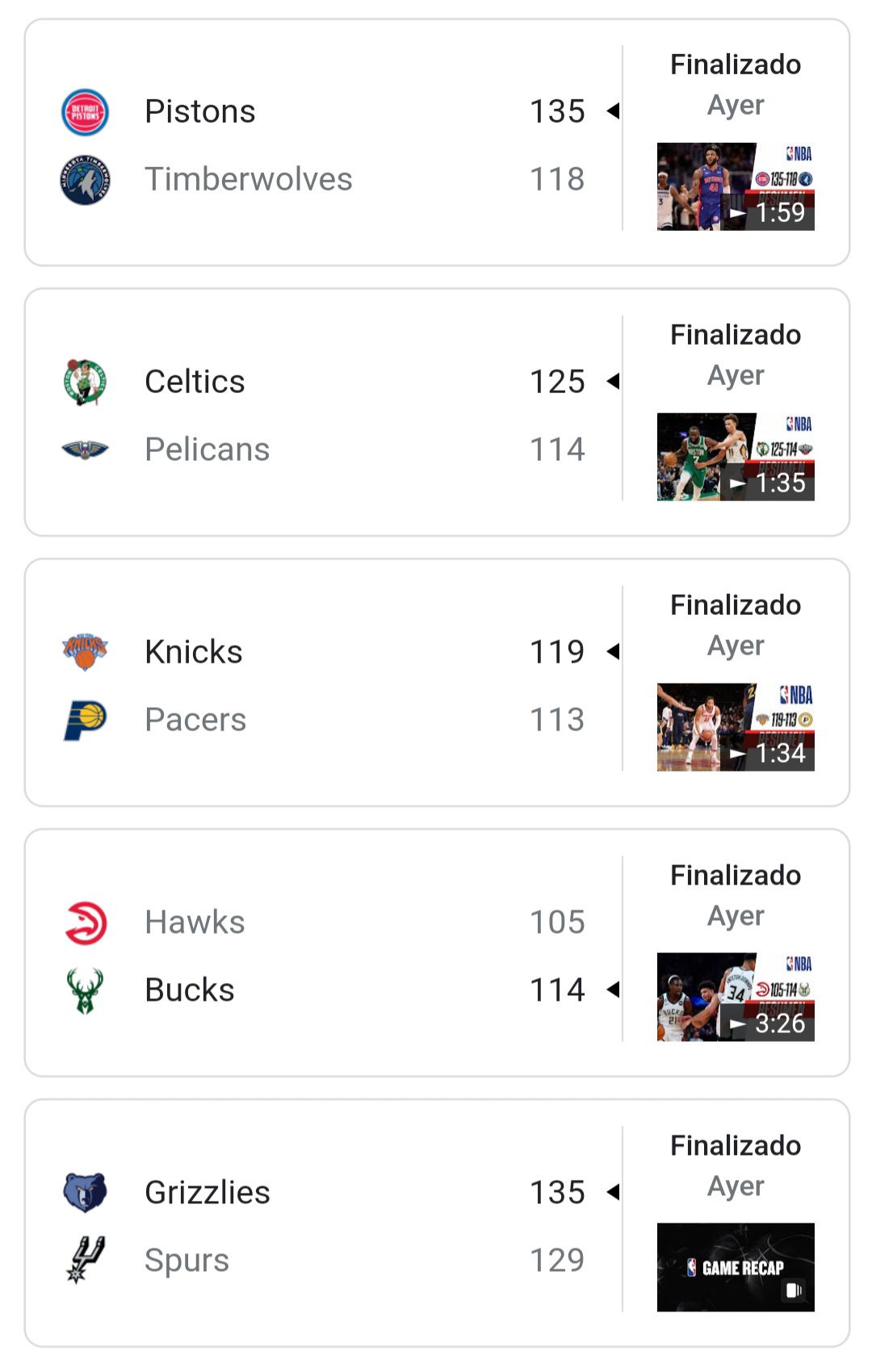Screen dimensions: 872x1372
Task: Click the New Orleans Pelicans logo
Action: [x=85, y=450]
